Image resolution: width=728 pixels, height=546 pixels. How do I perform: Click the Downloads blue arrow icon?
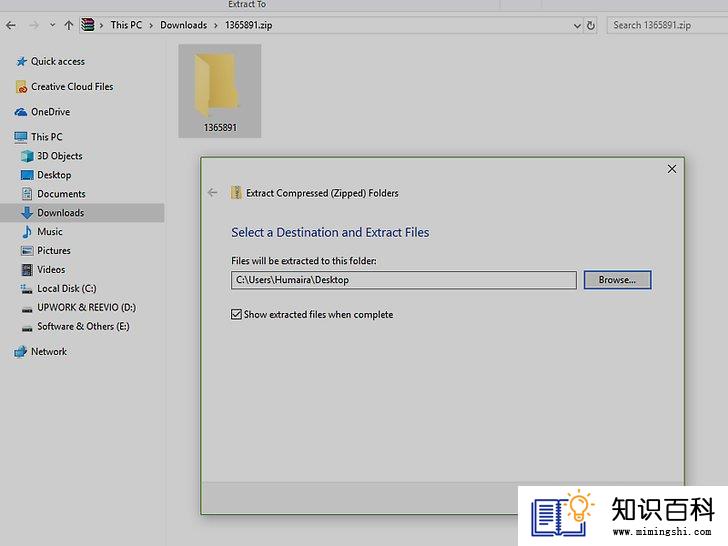click(27, 213)
